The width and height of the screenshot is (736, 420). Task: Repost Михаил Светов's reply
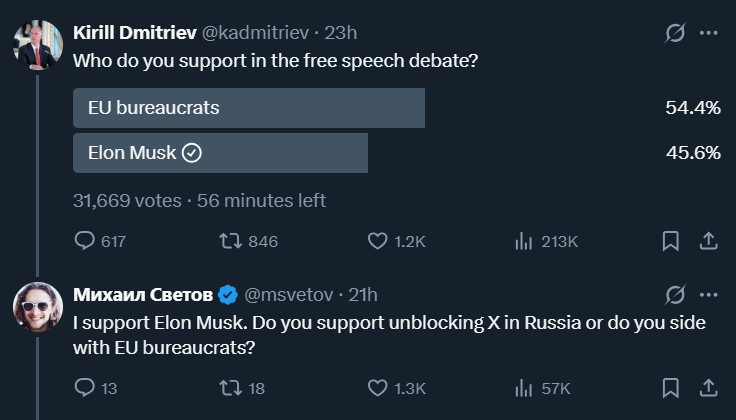pyautogui.click(x=229, y=387)
